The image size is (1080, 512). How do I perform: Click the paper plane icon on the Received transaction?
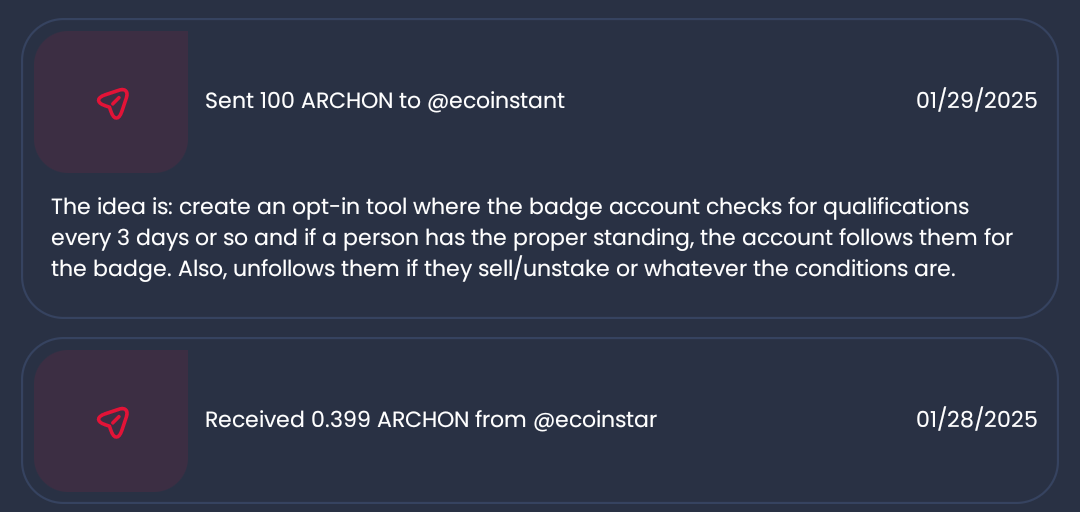coord(112,421)
